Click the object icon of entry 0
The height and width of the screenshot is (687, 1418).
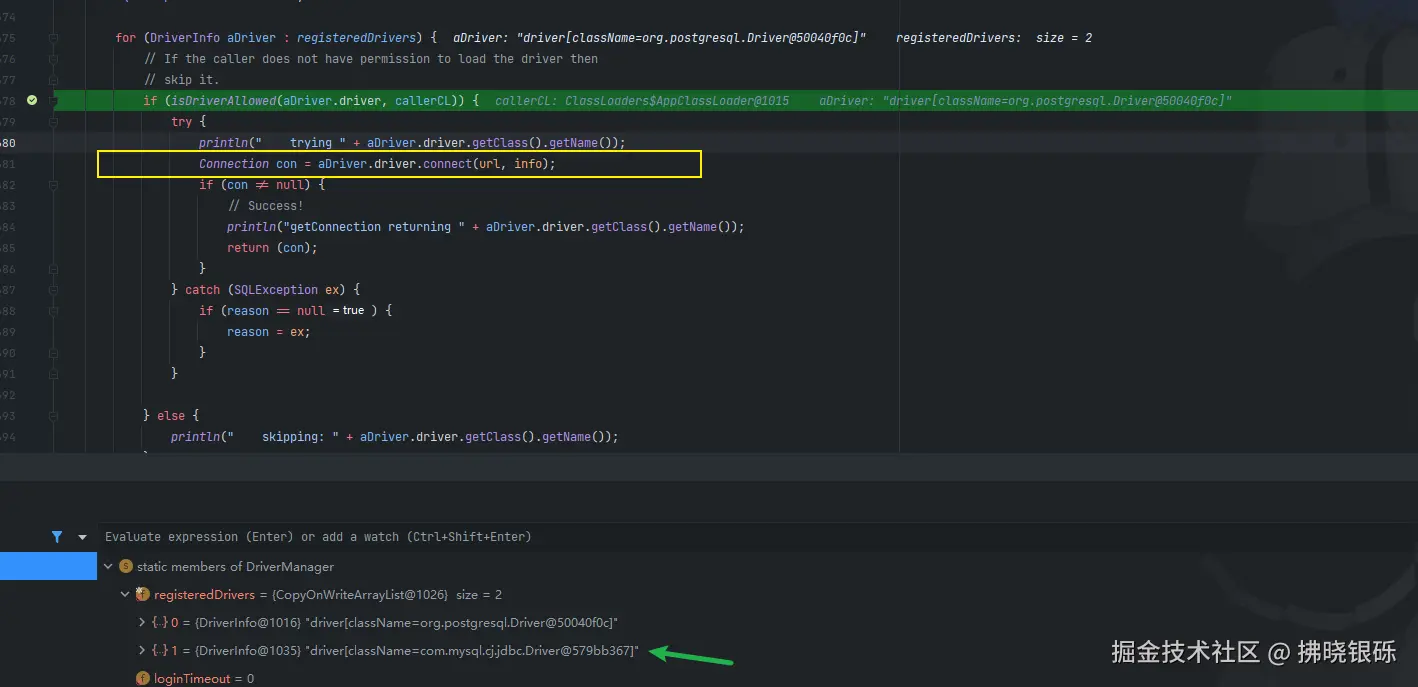[x=159, y=622]
